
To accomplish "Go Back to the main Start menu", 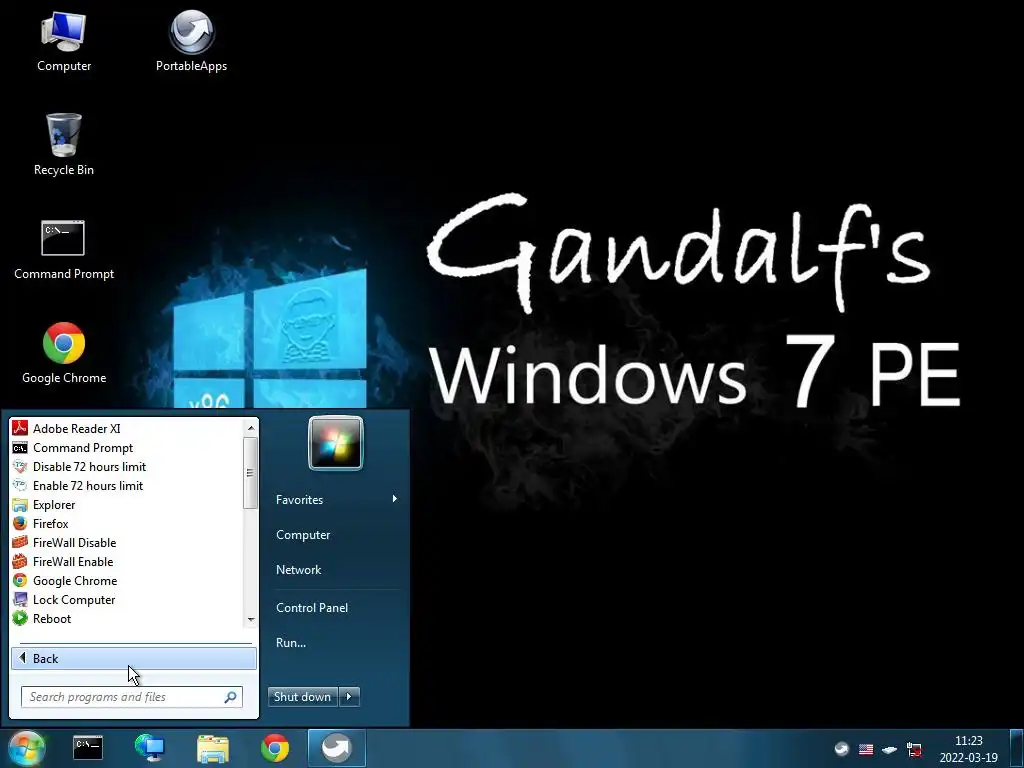I will pyautogui.click(x=134, y=658).
